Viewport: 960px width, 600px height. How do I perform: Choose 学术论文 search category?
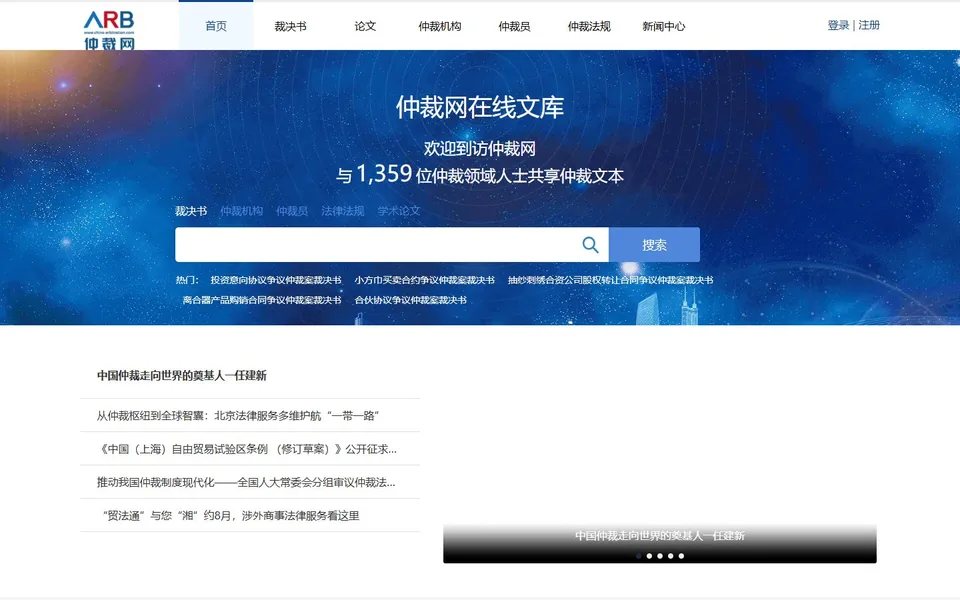[399, 211]
